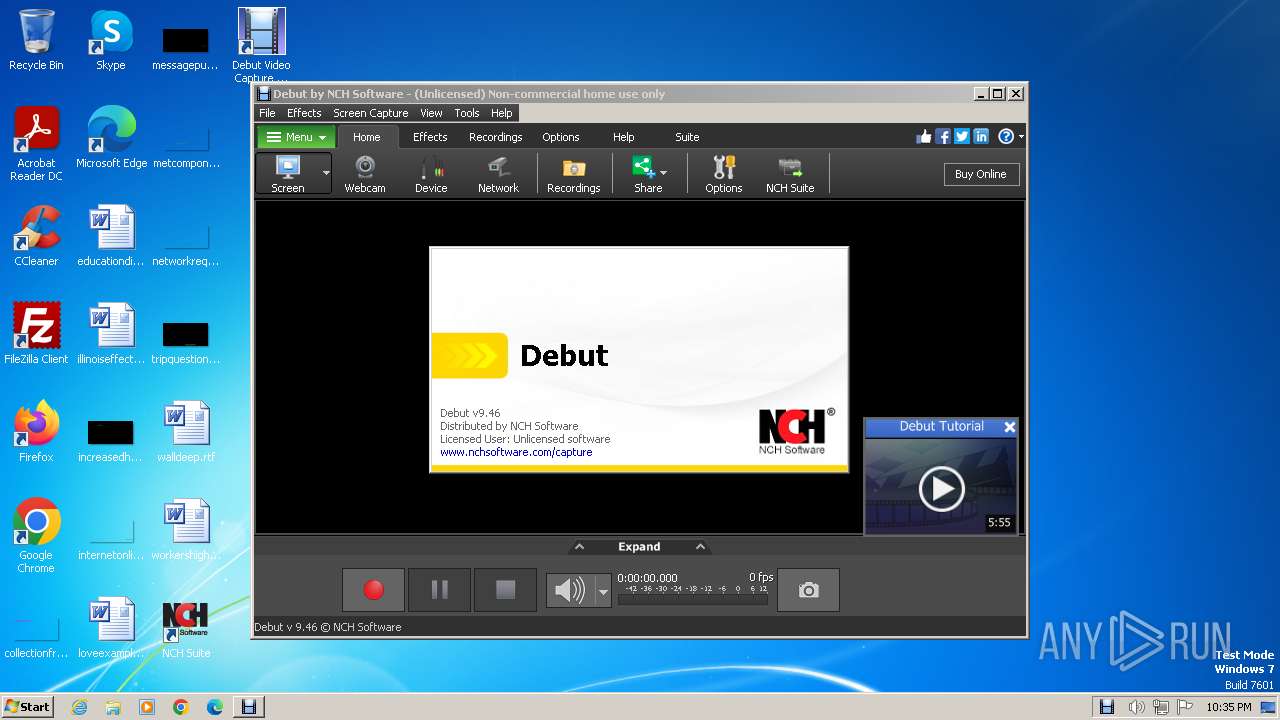Image resolution: width=1280 pixels, height=720 pixels.
Task: Open Recordings folder toolbar icon
Action: [x=574, y=174]
